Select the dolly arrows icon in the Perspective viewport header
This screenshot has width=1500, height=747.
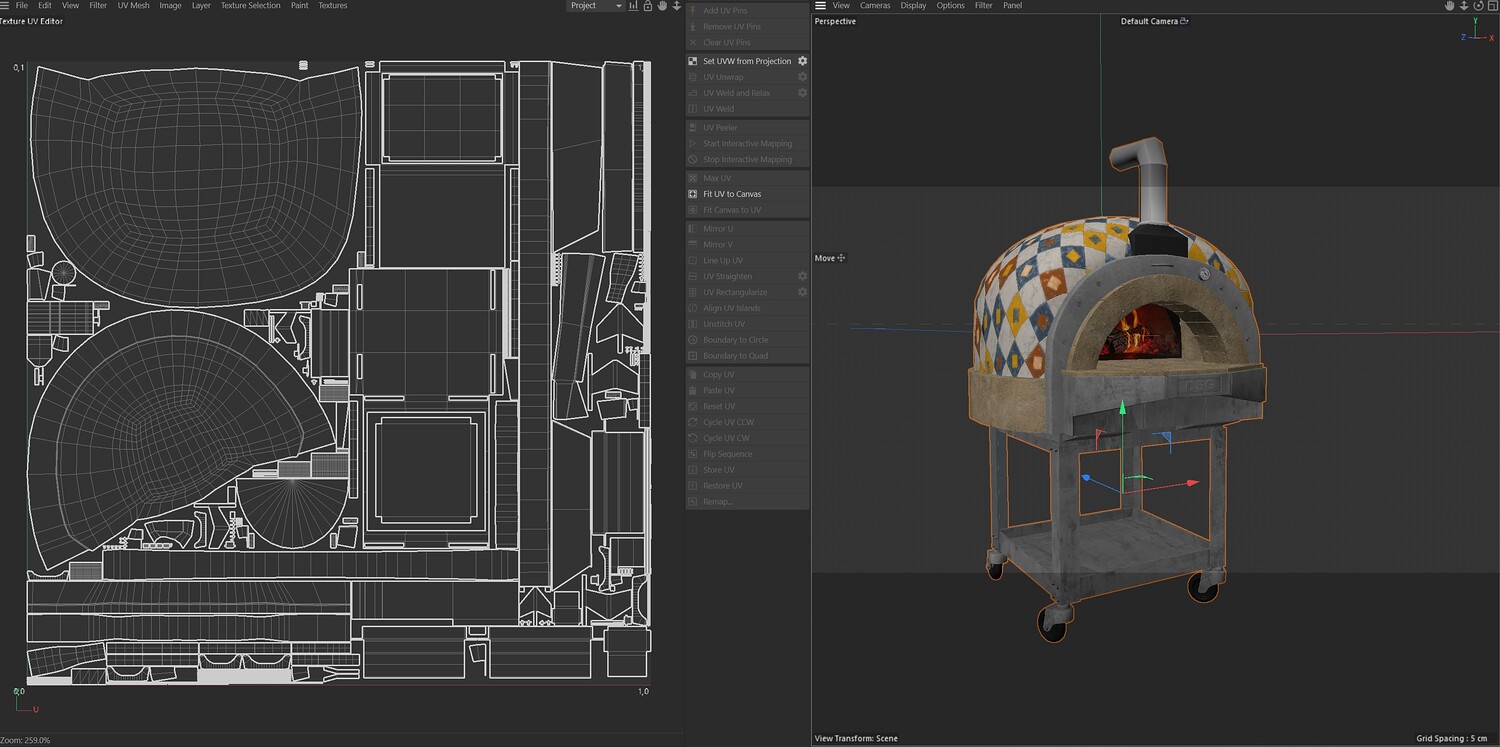(x=1464, y=6)
